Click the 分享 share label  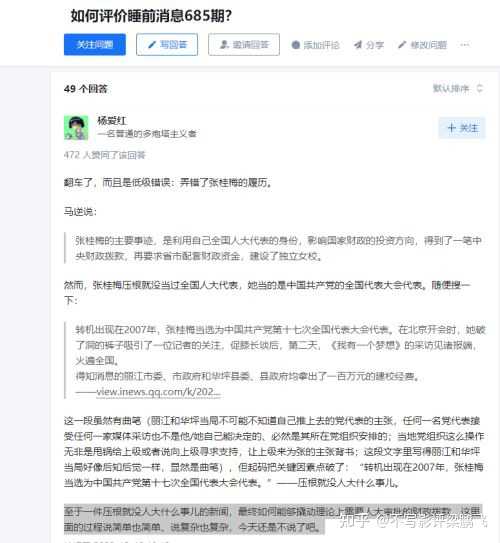[x=375, y=45]
